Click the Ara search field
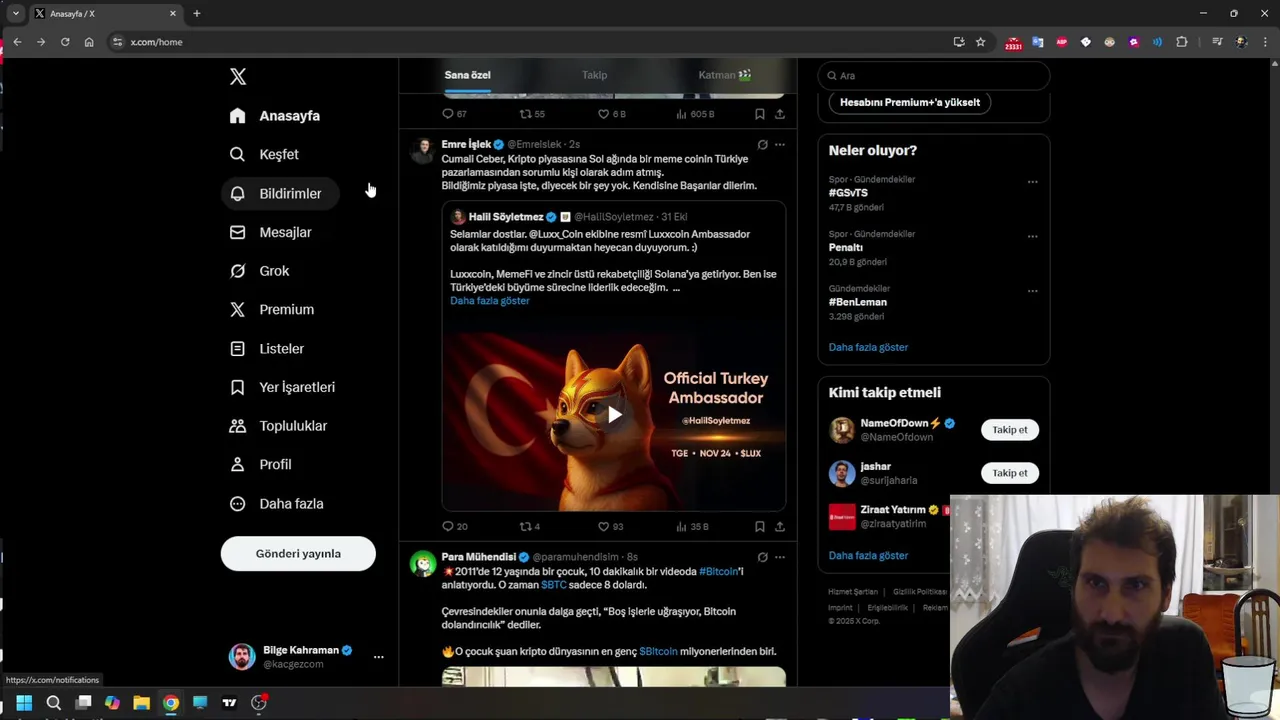 934,75
